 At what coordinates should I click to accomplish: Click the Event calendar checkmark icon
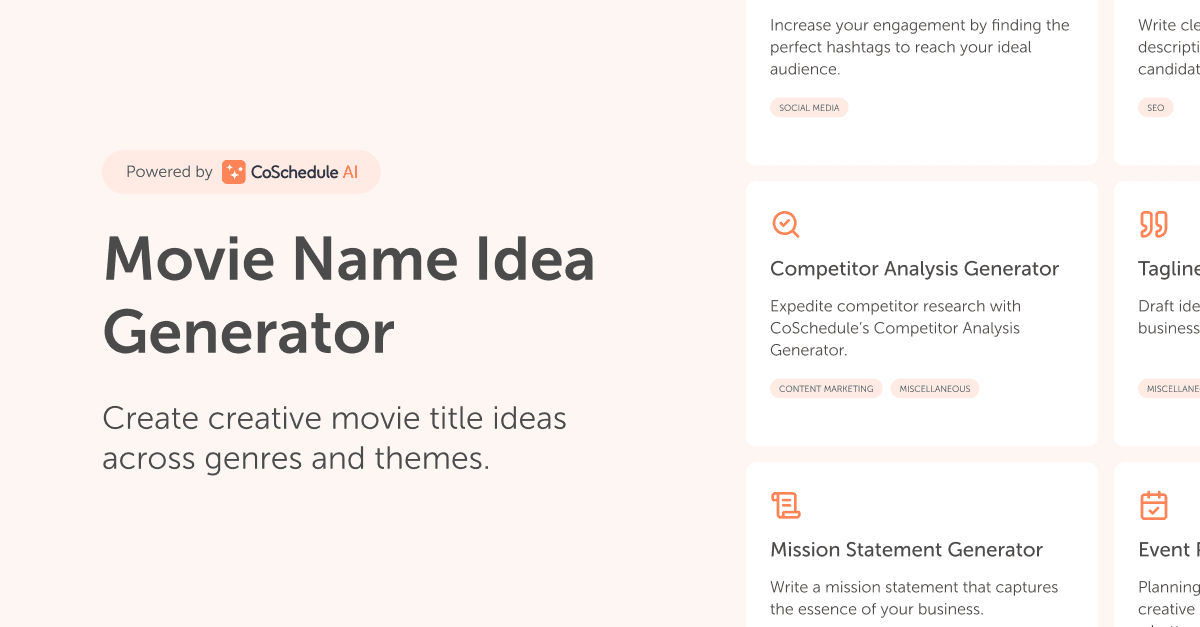click(1154, 505)
